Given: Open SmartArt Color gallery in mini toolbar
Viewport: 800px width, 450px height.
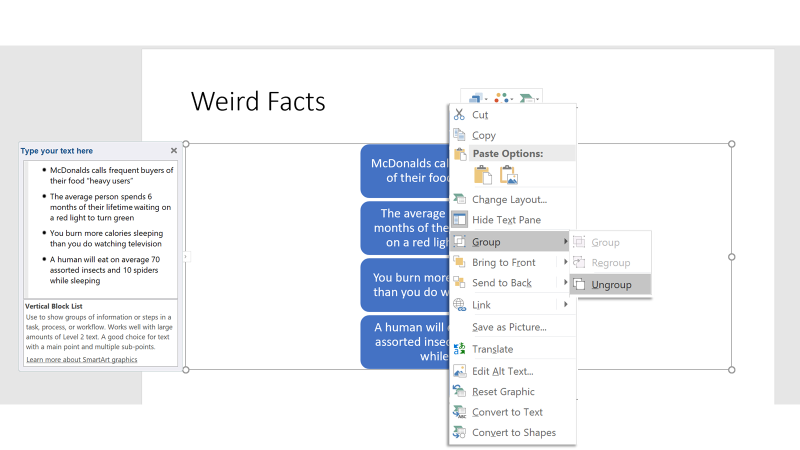Looking at the screenshot, I should coord(503,97).
